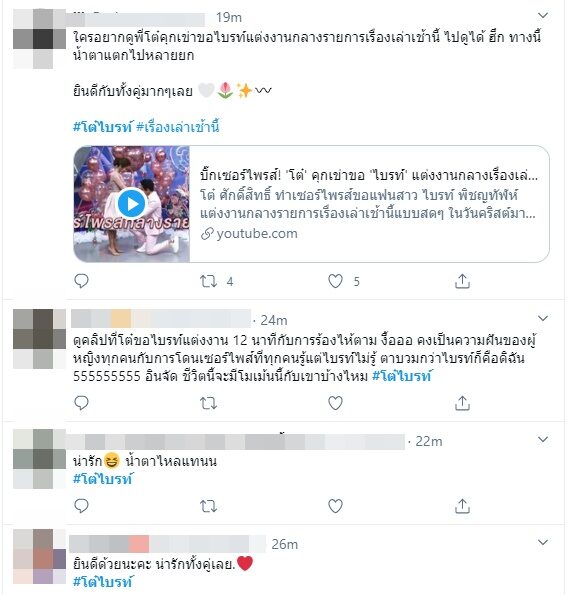573x595 pixels.
Task: Retweet the tweet with 4 retweets
Action: (208, 281)
